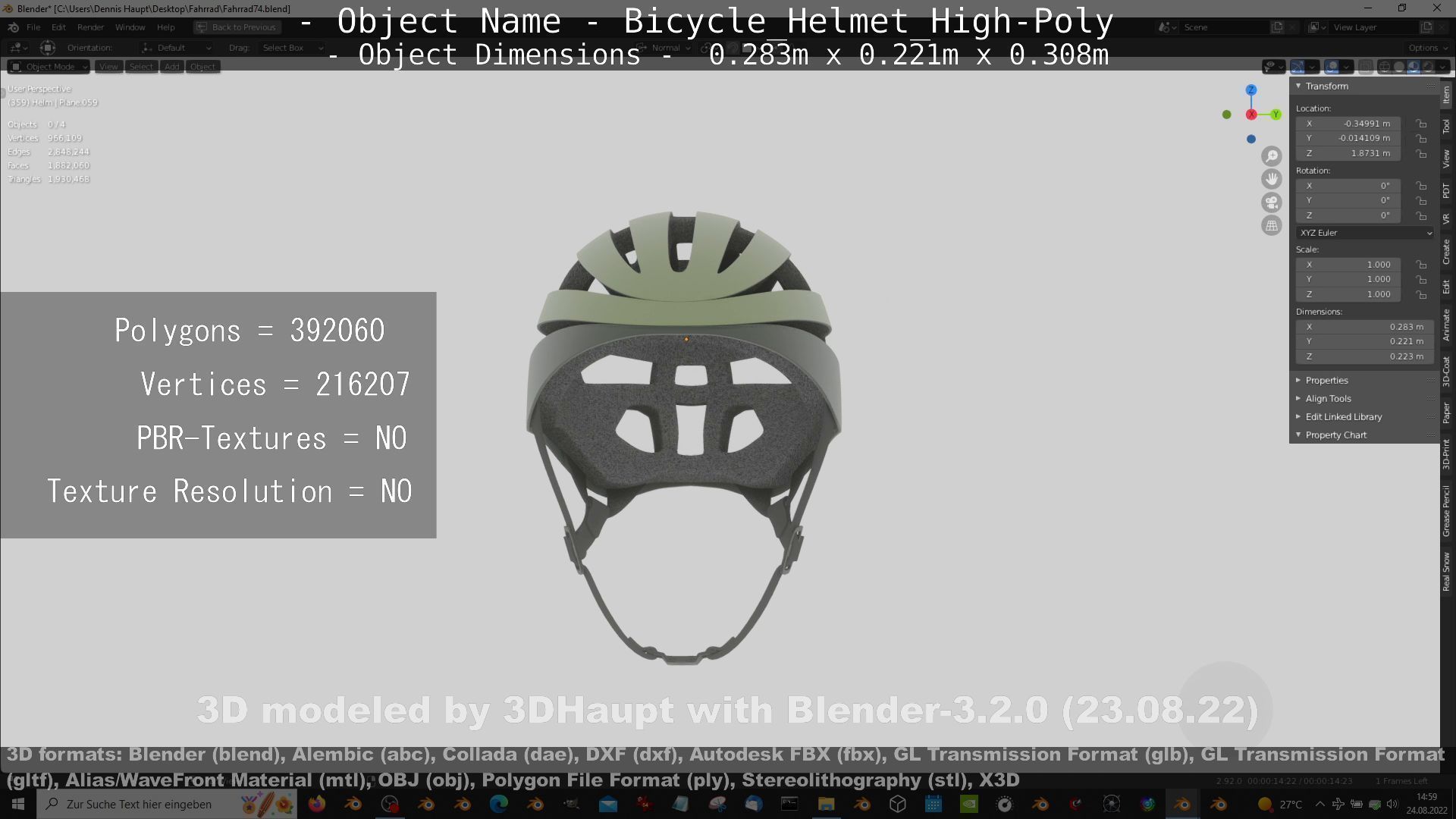Toggle the viewport gizmos button

(x=1298, y=67)
